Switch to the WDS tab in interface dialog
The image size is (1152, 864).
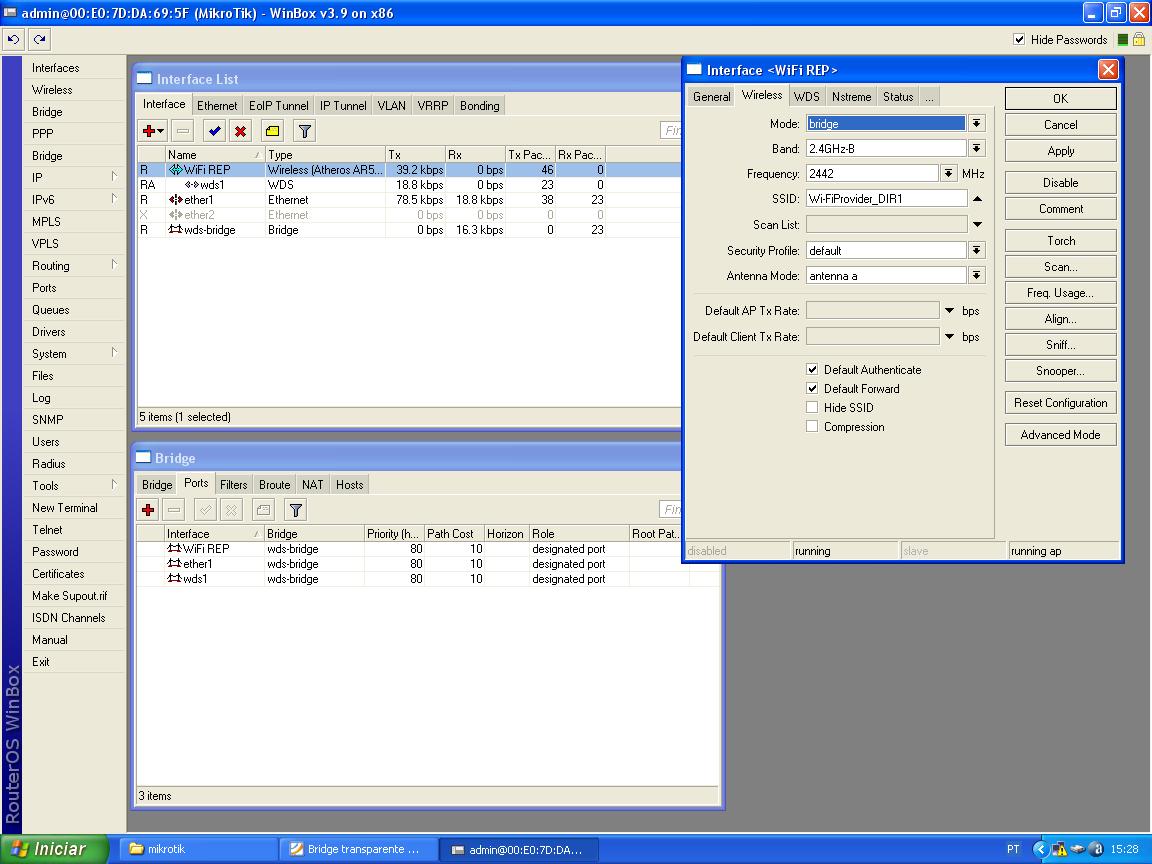(806, 96)
